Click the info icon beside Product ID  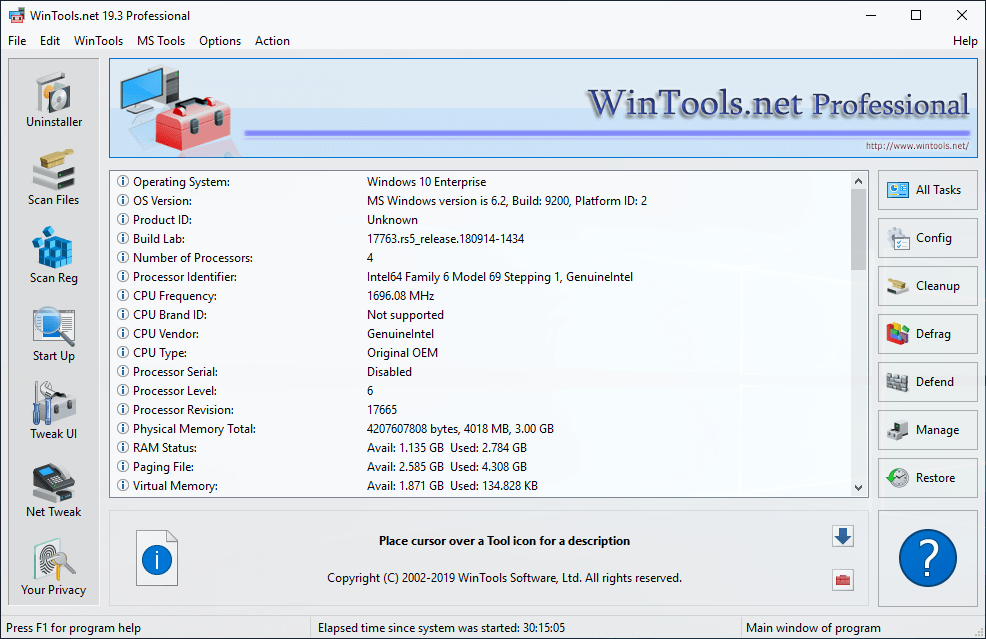123,219
